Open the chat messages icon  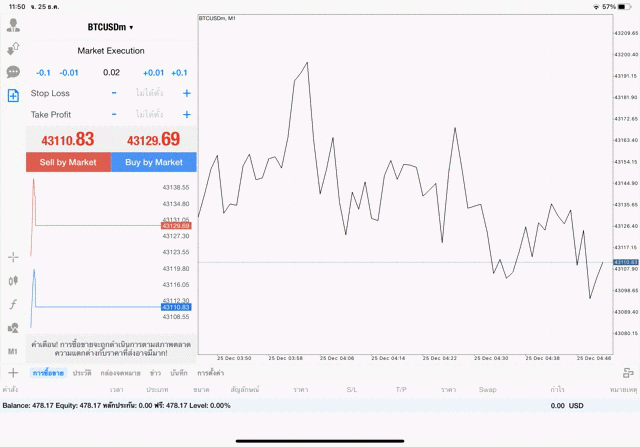13,72
